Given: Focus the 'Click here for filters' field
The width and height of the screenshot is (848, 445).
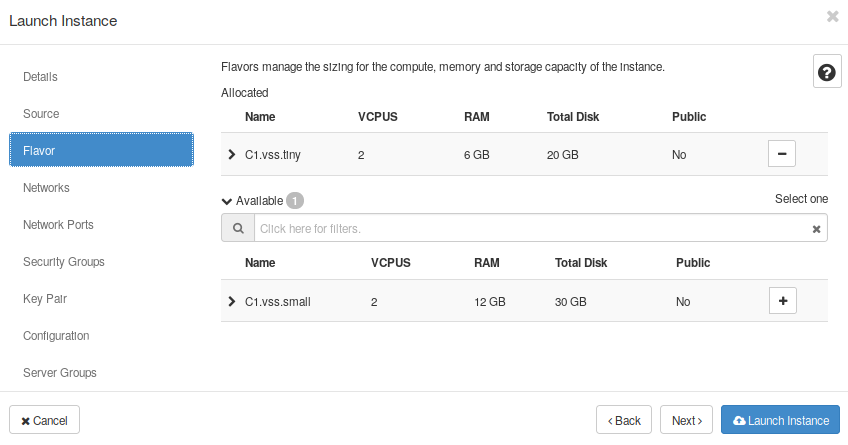Looking at the screenshot, I should point(530,229).
